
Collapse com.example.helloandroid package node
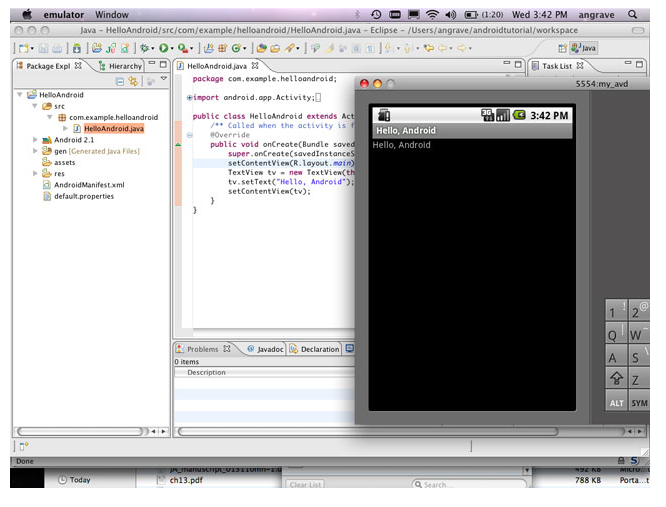point(50,117)
